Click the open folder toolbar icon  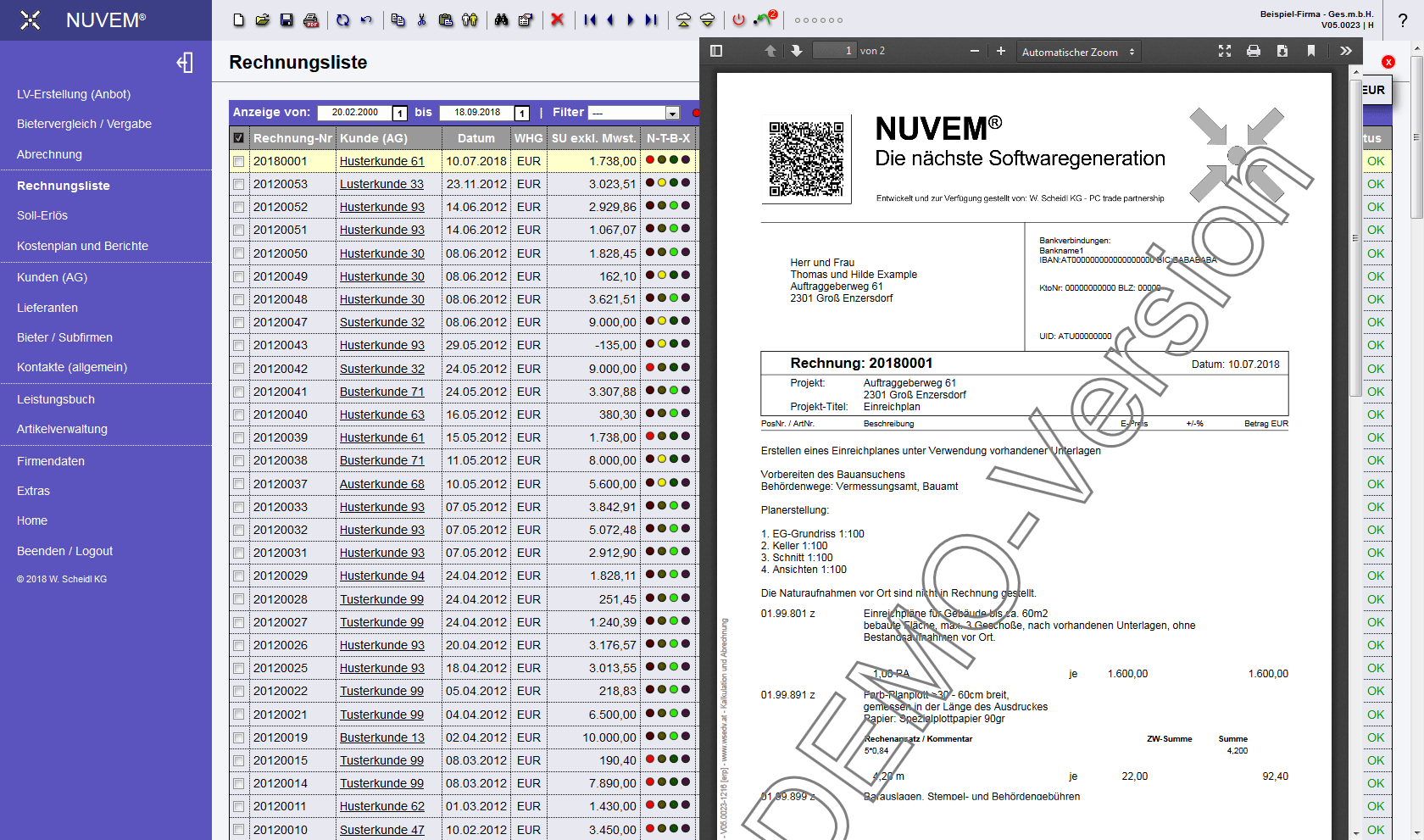(x=263, y=19)
